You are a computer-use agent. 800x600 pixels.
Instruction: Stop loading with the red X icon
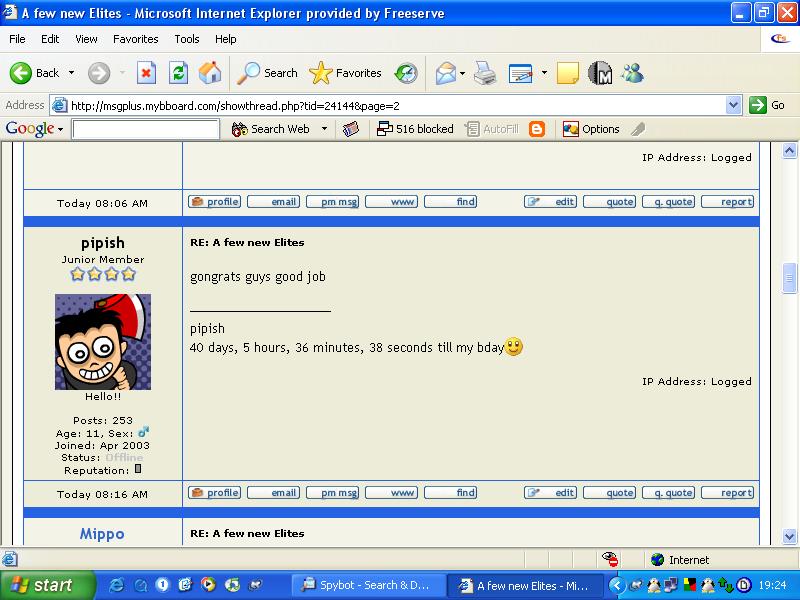pyautogui.click(x=146, y=73)
